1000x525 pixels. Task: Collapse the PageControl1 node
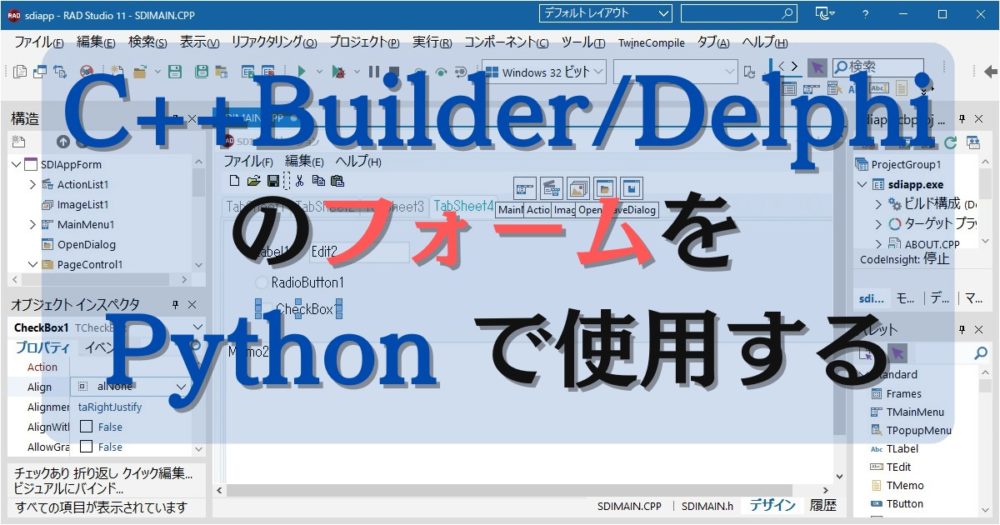click(x=33, y=264)
